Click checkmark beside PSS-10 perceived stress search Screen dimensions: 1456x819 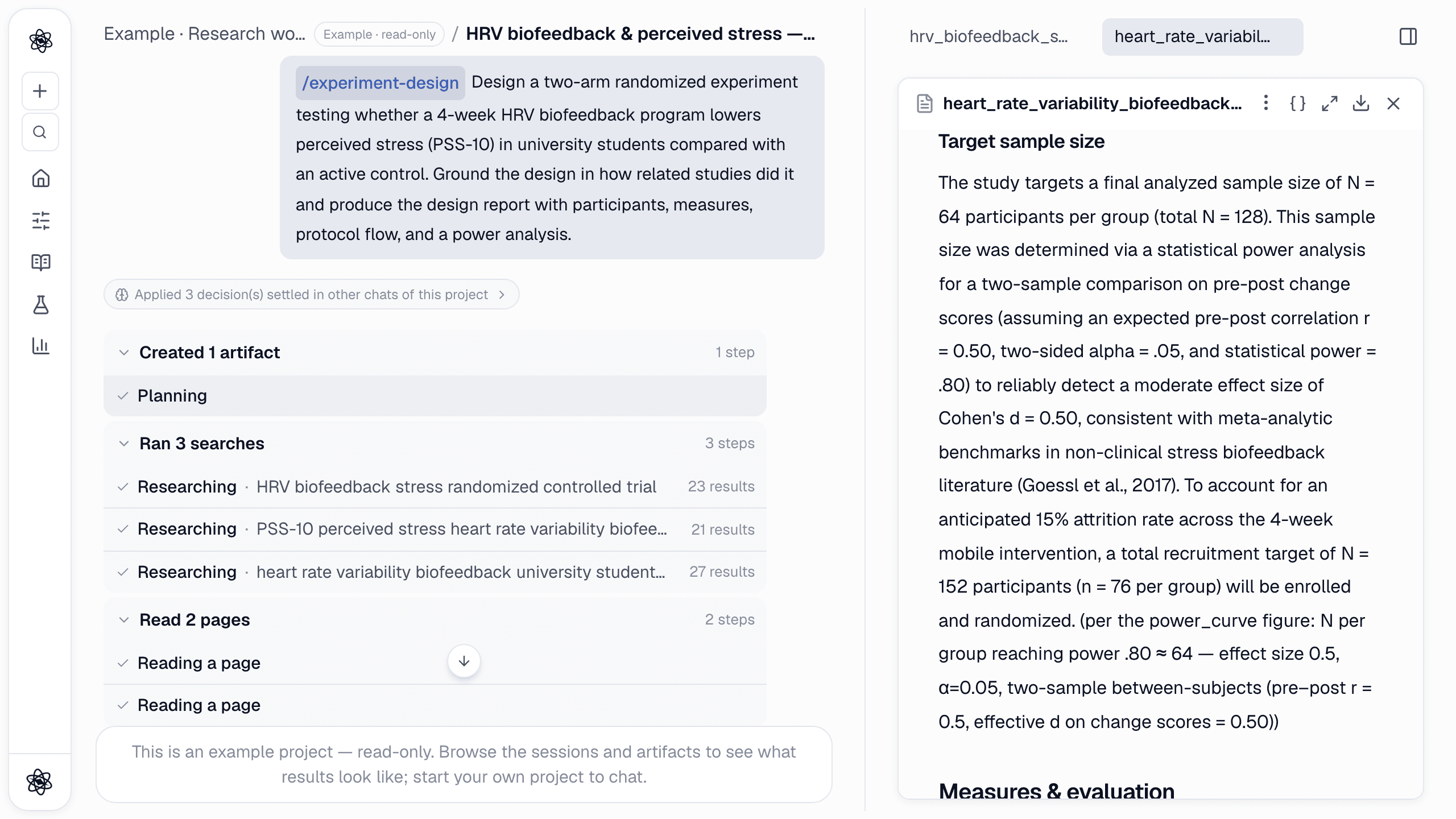coord(123,529)
